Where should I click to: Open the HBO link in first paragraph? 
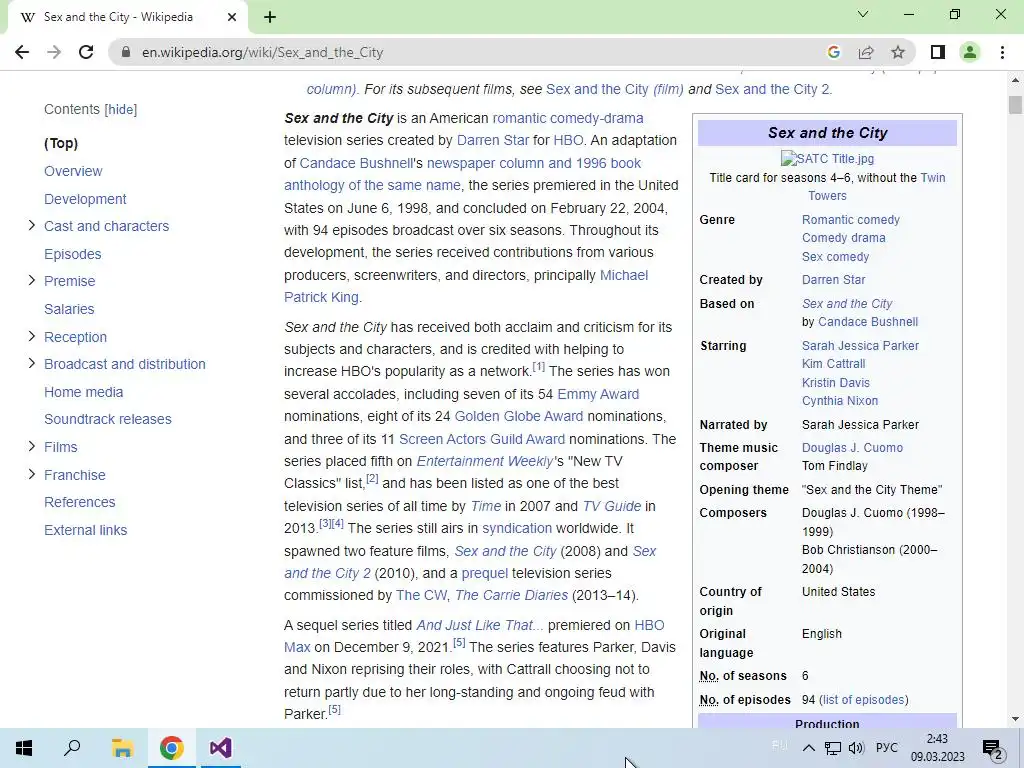[568, 140]
